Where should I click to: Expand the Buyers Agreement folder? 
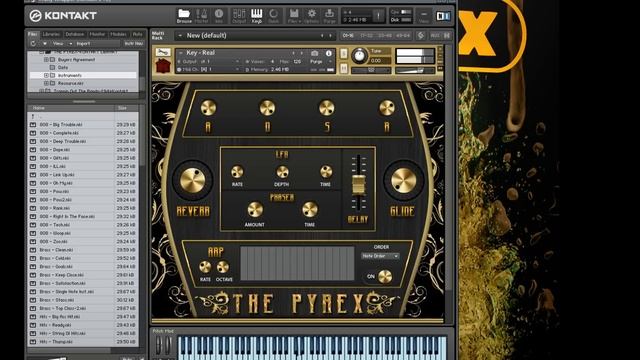46,60
